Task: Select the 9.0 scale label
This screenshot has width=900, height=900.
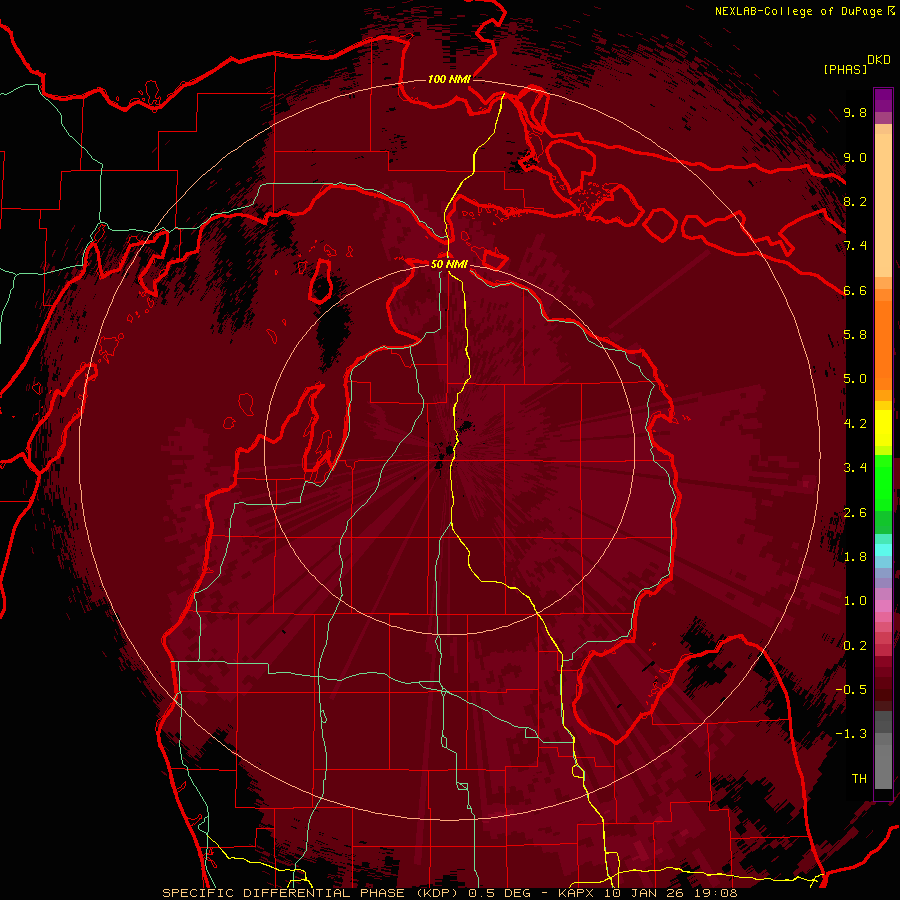Action: [x=855, y=157]
